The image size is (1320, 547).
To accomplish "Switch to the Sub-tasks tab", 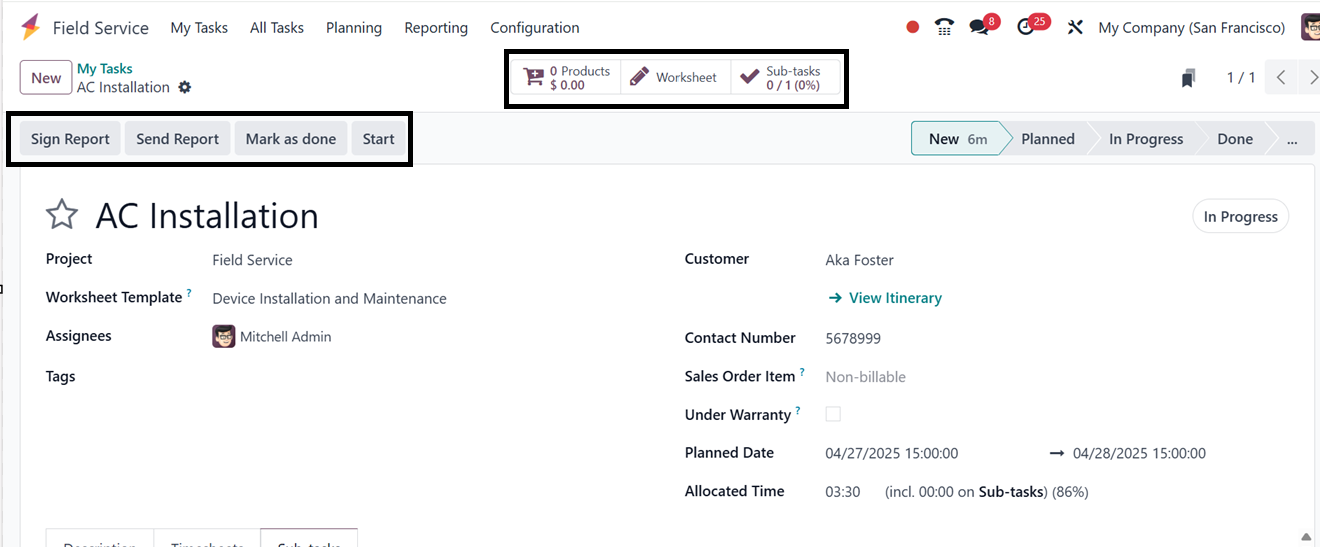I will (x=308, y=540).
